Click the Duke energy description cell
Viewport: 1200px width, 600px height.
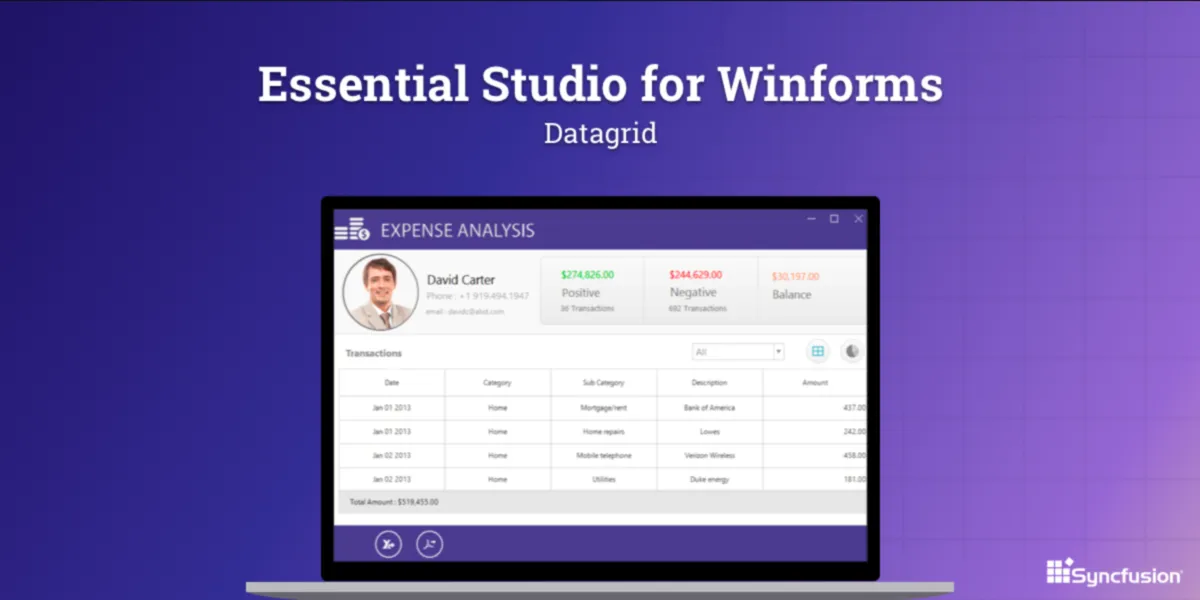pyautogui.click(x=710, y=480)
